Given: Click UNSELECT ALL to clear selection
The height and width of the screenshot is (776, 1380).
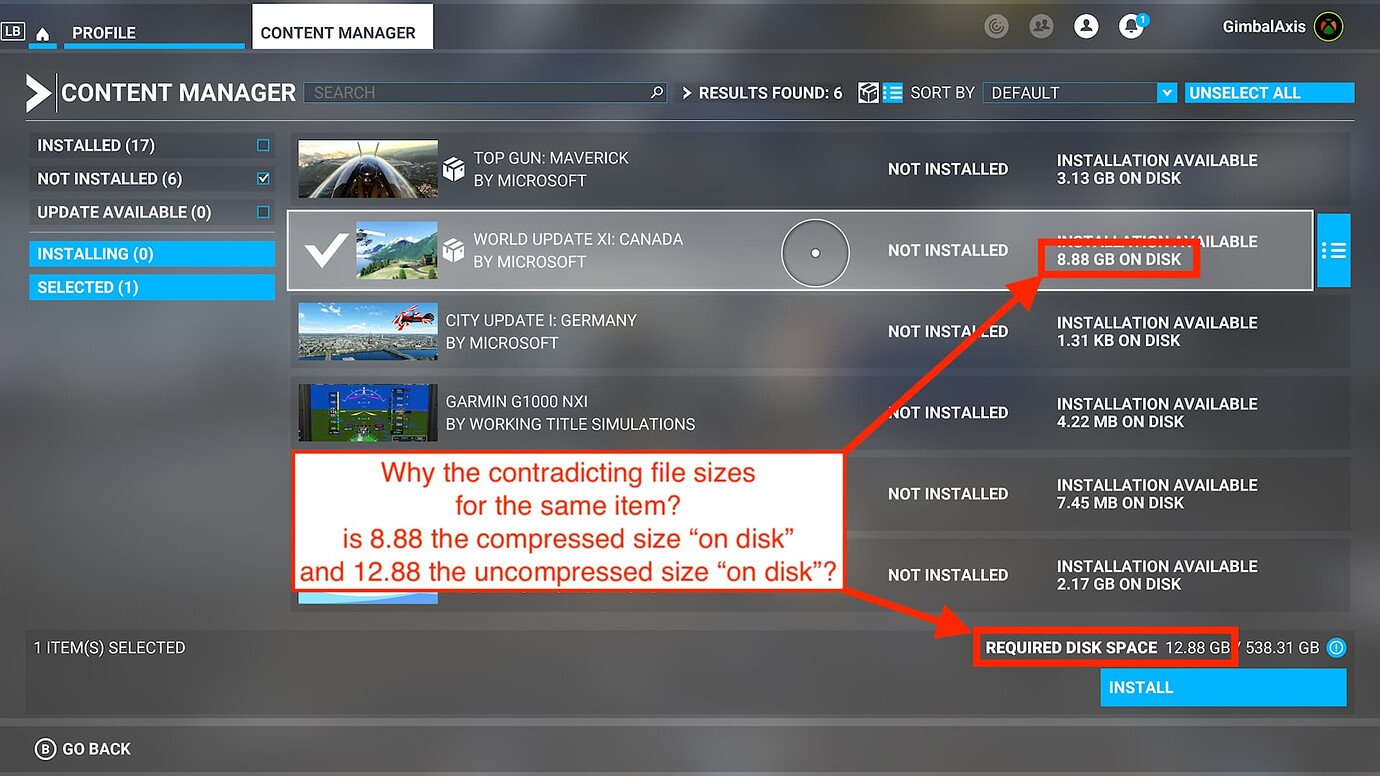Looking at the screenshot, I should pyautogui.click(x=1268, y=92).
